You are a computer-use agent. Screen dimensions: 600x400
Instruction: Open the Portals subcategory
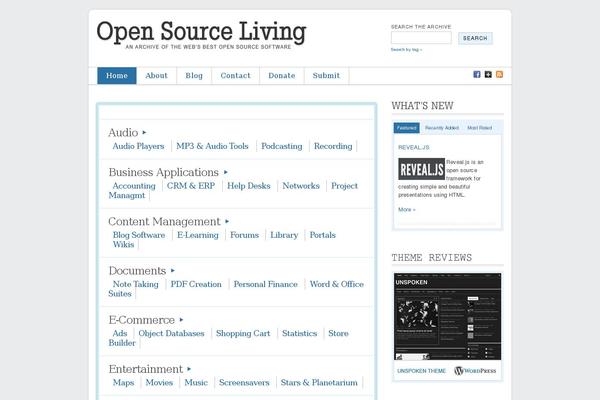(x=323, y=235)
